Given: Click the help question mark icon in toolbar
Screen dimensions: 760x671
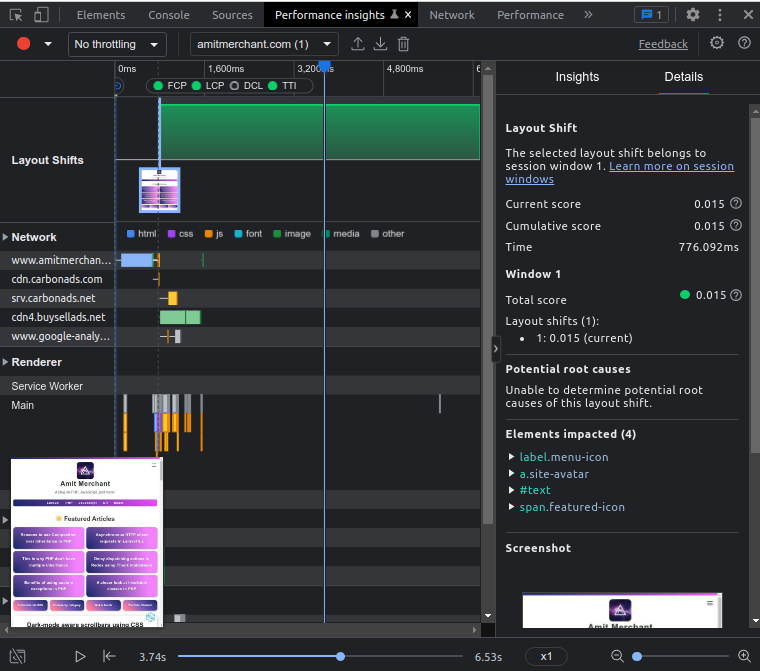Looking at the screenshot, I should point(744,43).
